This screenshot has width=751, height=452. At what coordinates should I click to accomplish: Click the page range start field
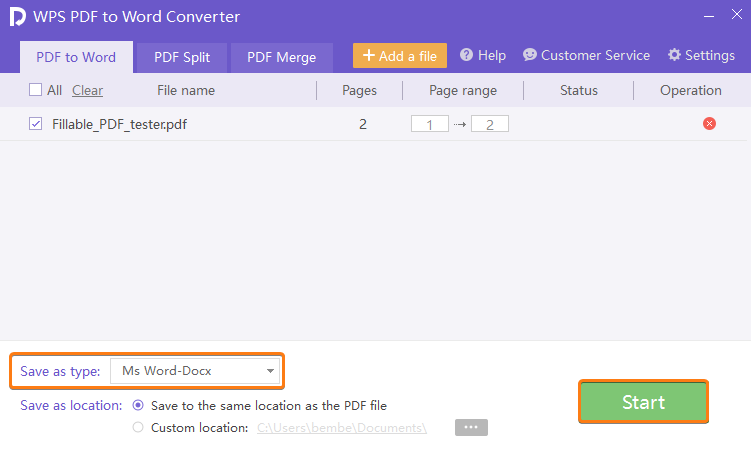tap(430, 124)
